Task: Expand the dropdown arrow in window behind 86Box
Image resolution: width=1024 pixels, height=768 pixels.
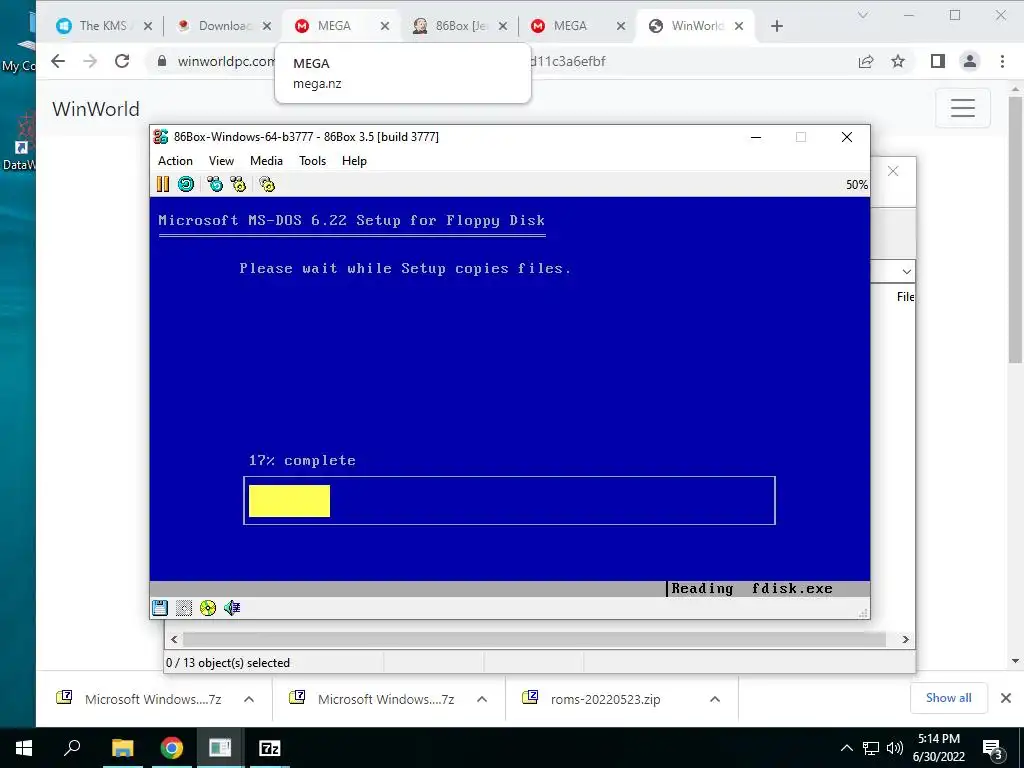Action: coord(906,272)
